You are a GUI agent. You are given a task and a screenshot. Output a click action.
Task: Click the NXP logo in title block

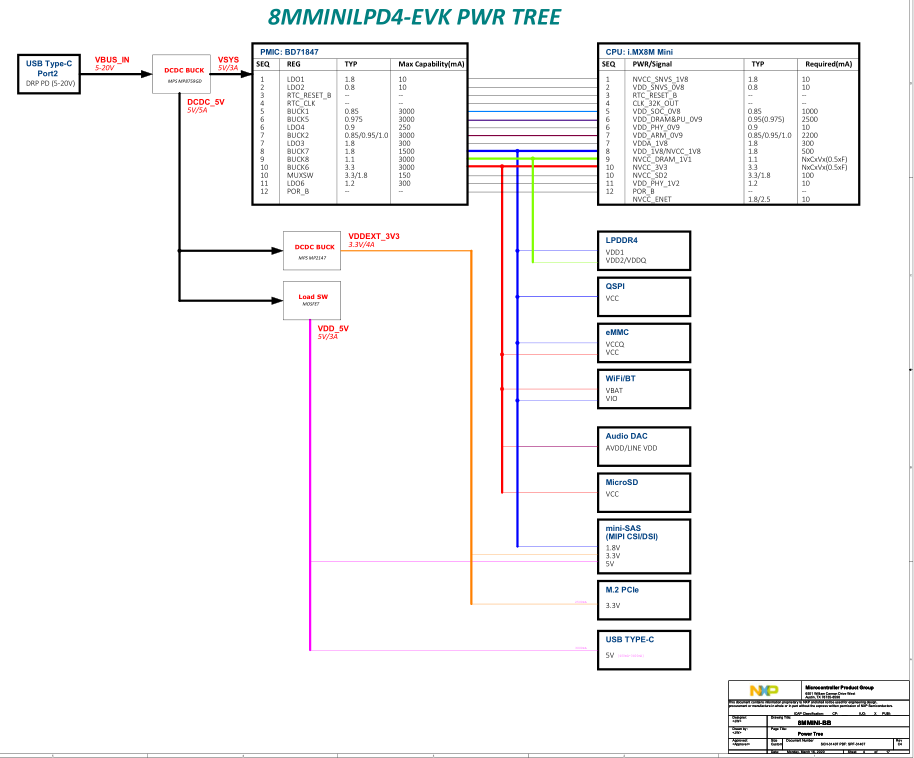coord(765,691)
